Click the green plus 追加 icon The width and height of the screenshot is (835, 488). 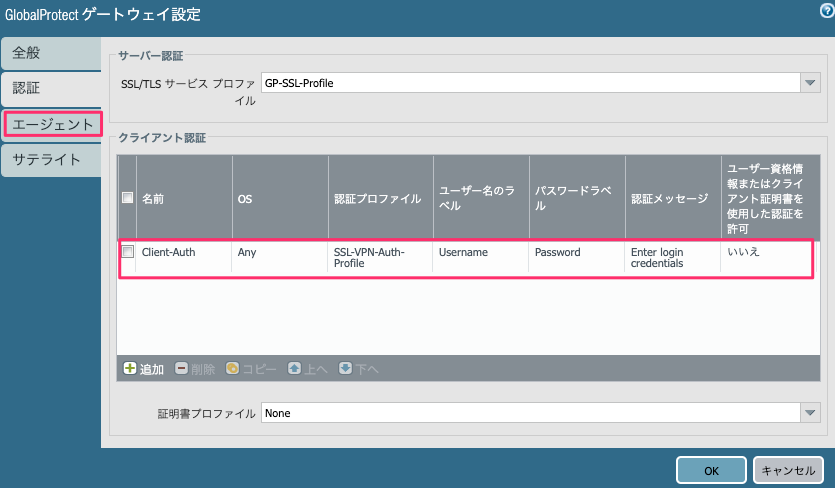130,368
